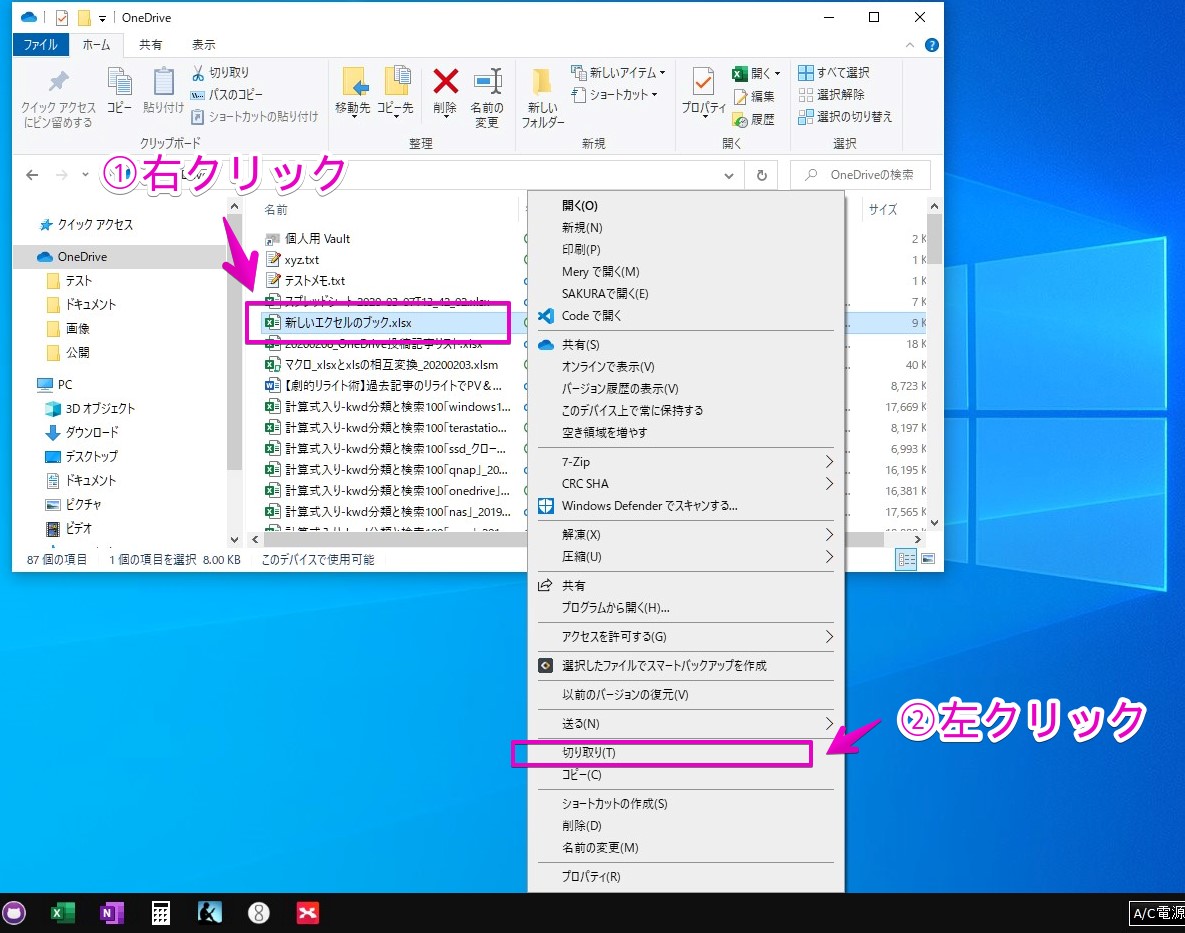Image resolution: width=1185 pixels, height=933 pixels.
Task: Collapse the ribbon with the chevron
Action: (909, 45)
